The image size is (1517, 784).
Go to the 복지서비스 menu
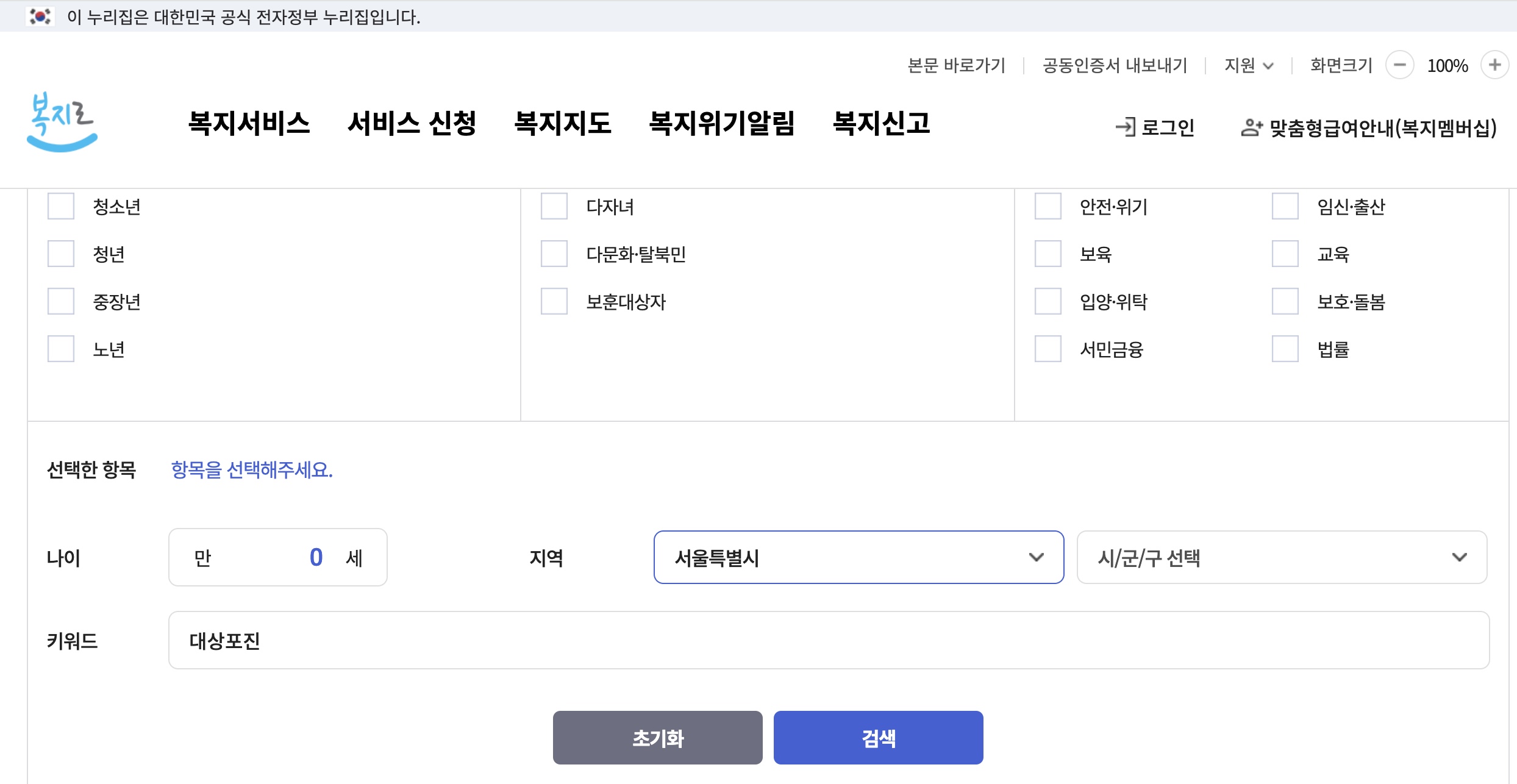pos(250,124)
